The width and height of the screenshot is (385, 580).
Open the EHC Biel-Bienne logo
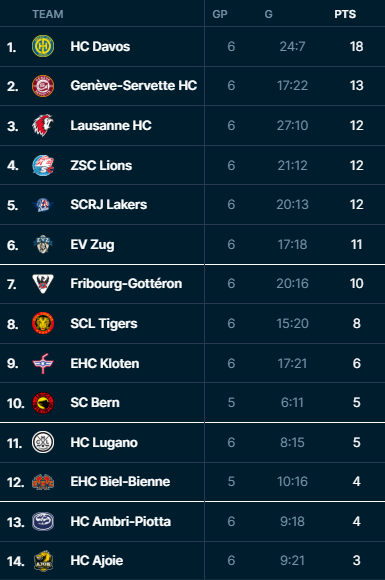click(43, 482)
